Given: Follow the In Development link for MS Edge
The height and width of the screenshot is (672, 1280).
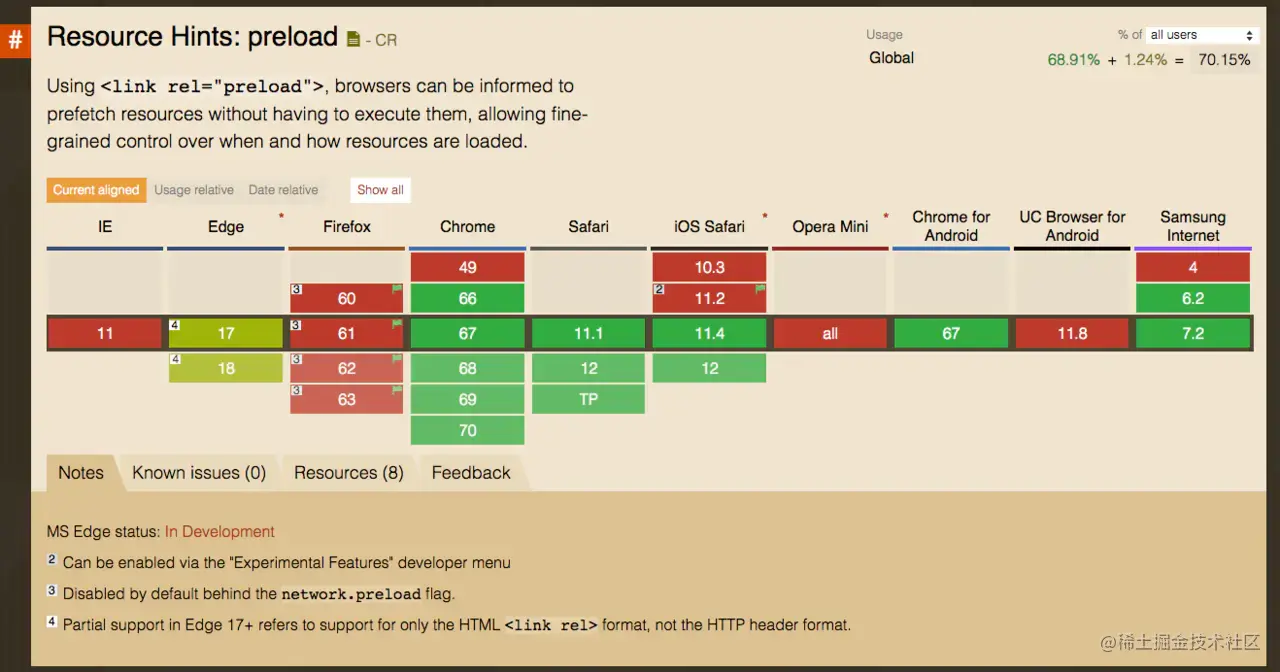Looking at the screenshot, I should click(219, 531).
